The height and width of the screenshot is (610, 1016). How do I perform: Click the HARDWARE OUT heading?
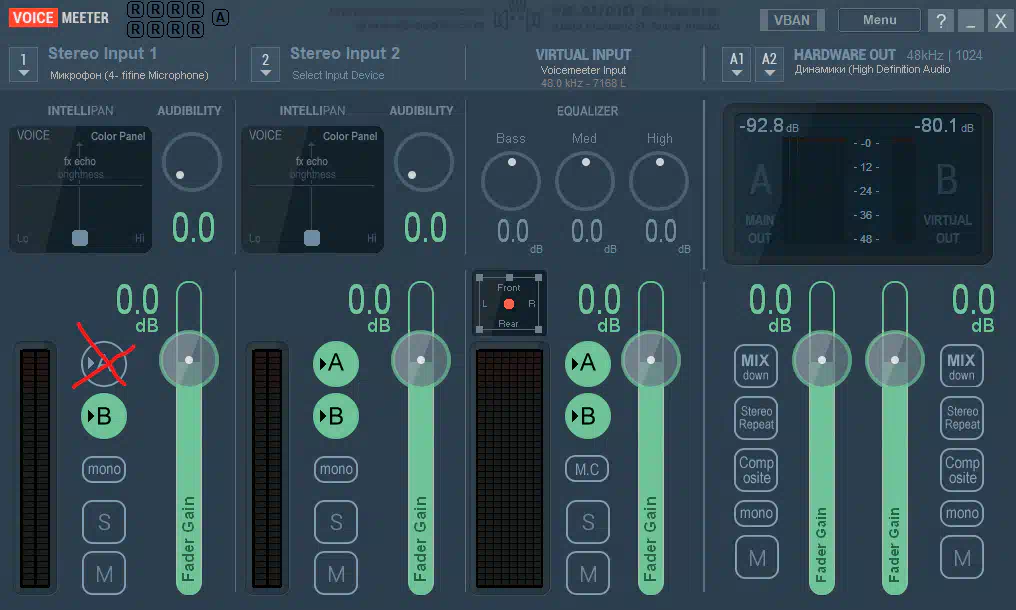[844, 55]
